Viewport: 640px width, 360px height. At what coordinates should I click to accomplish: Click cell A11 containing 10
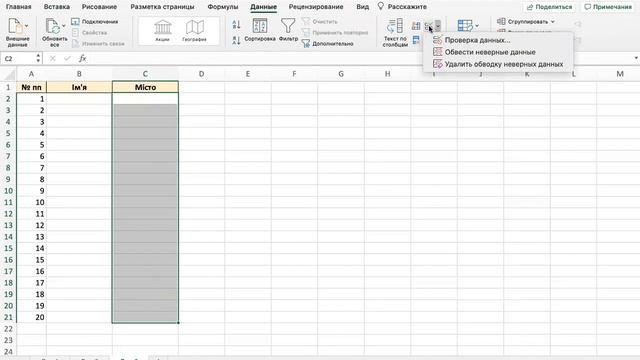click(x=31, y=202)
